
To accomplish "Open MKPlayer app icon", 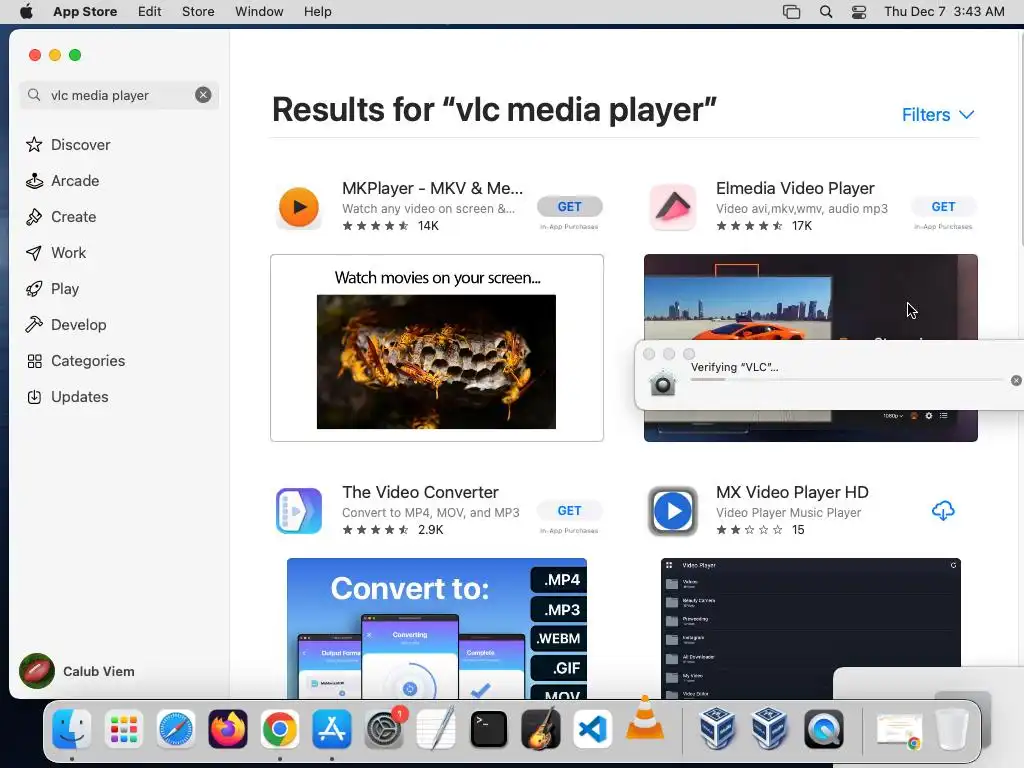I will [298, 207].
